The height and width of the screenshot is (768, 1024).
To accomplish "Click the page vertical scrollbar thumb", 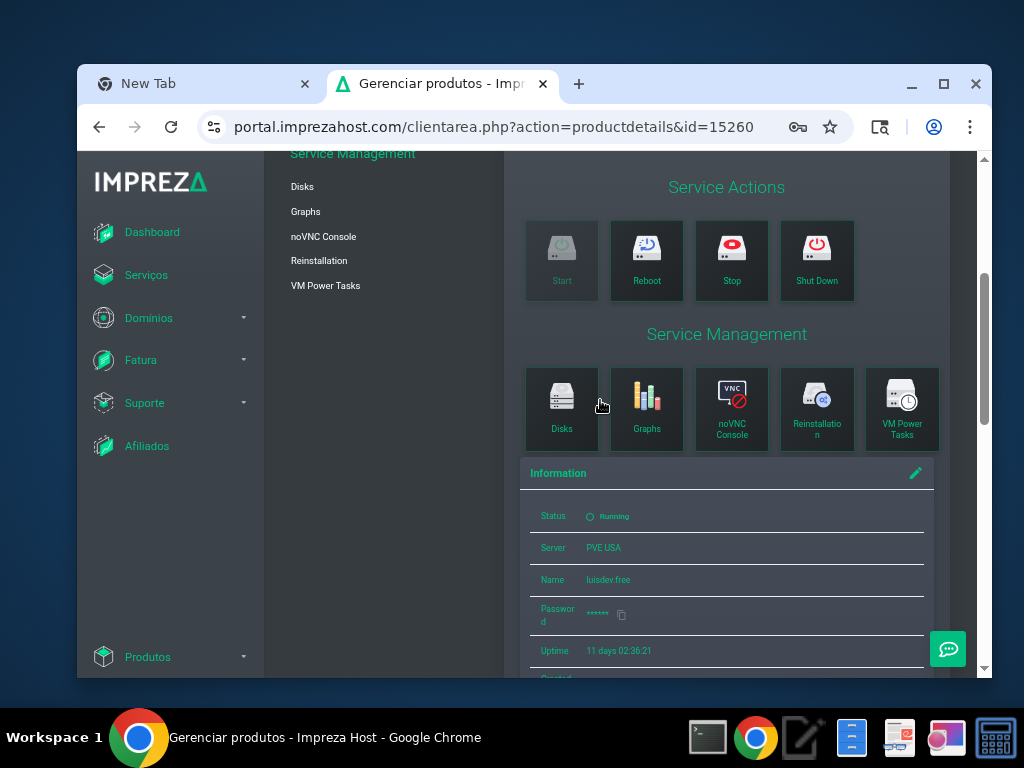I will [984, 349].
